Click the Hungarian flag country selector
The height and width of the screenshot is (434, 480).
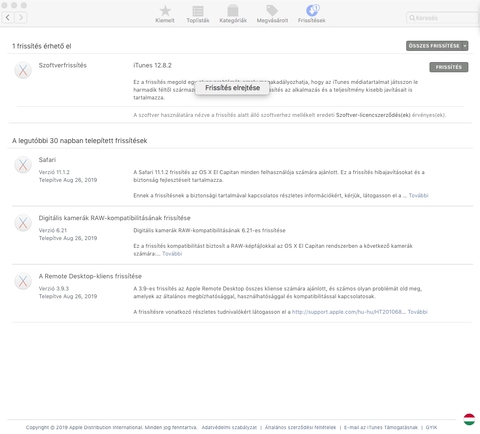pos(469,419)
